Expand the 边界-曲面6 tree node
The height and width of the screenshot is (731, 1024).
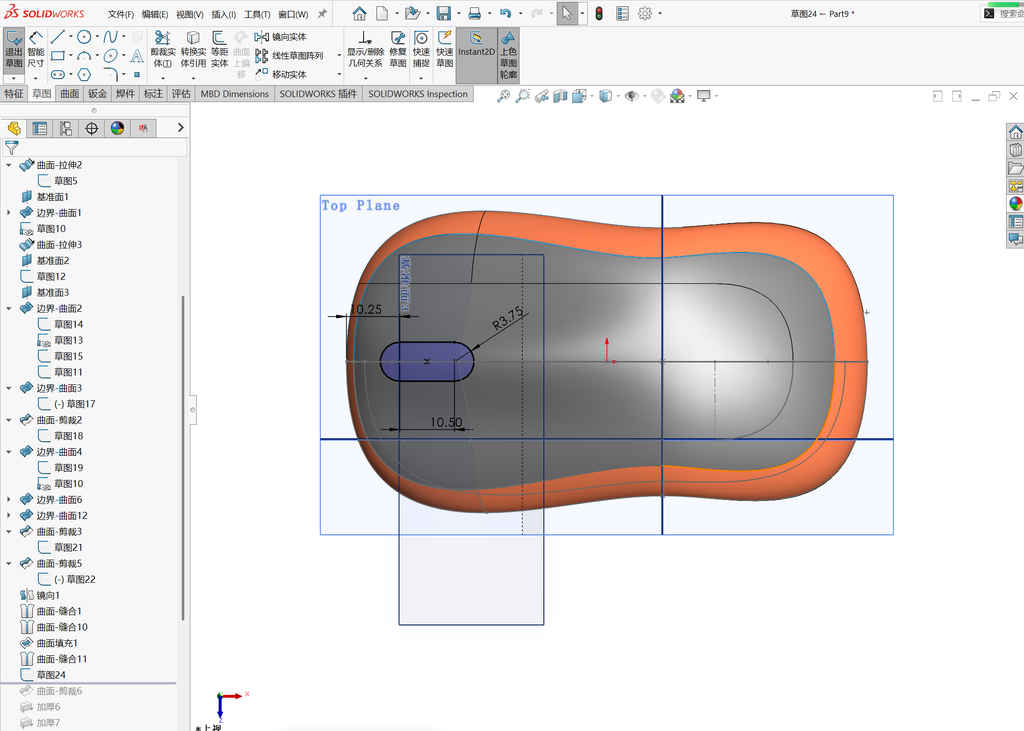(x=8, y=500)
